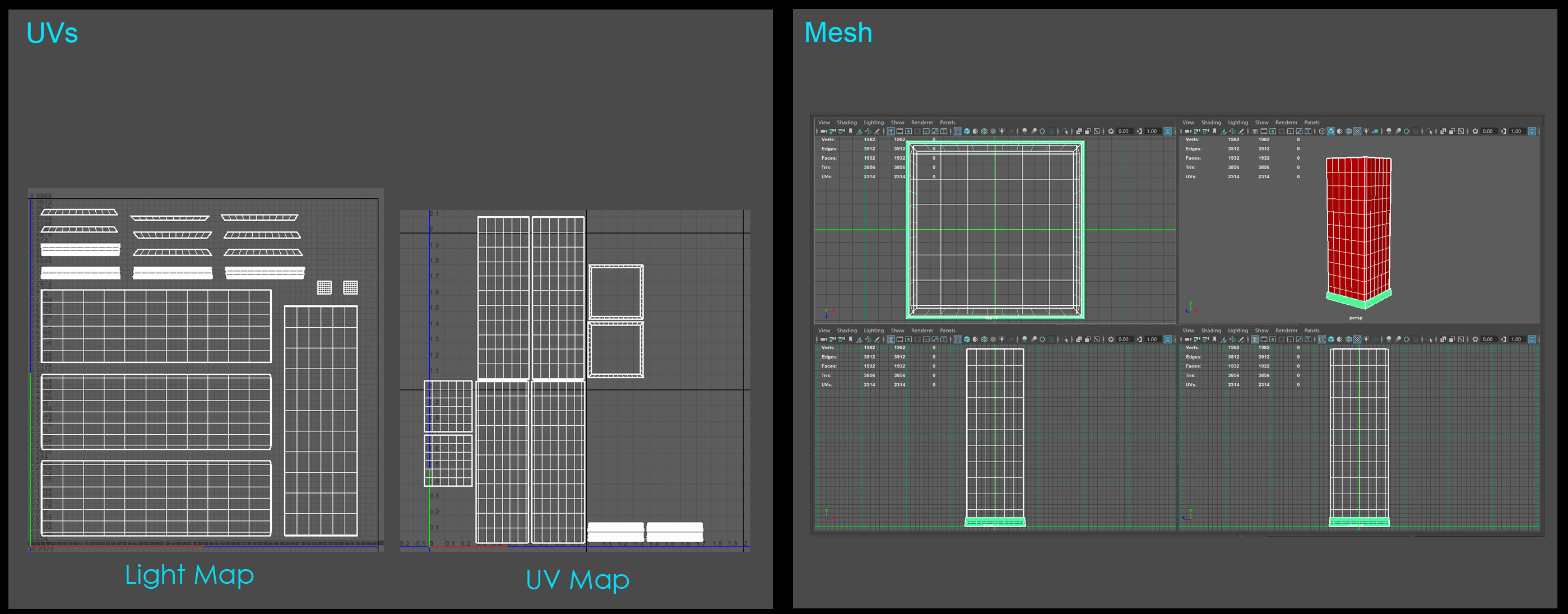Click Lock Camera icon in top-left panel
The width and height of the screenshot is (1568, 614).
833,132
